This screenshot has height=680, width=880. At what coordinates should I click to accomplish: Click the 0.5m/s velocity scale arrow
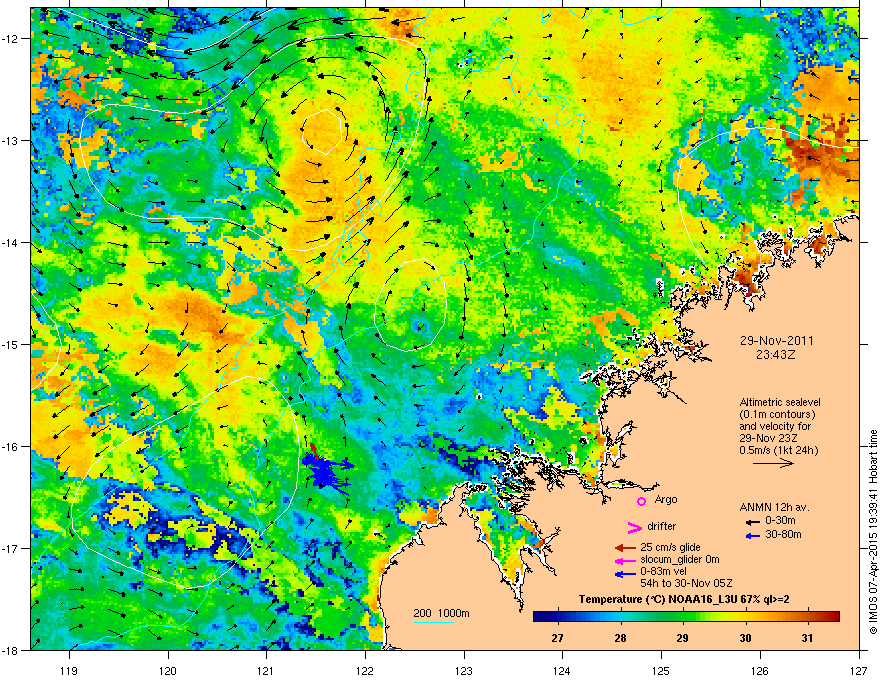(x=773, y=463)
